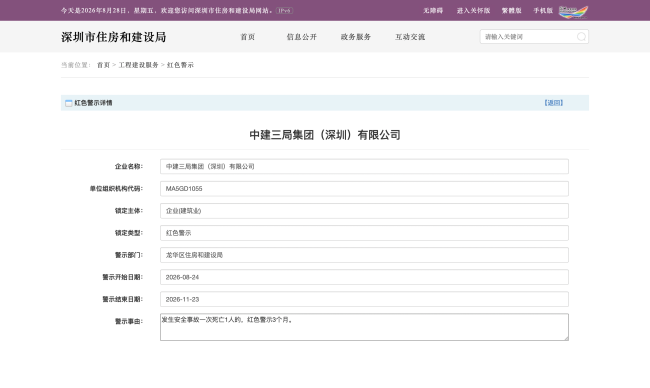Click 首页 in the breadcrumb
650x388 pixels.
click(x=103, y=65)
